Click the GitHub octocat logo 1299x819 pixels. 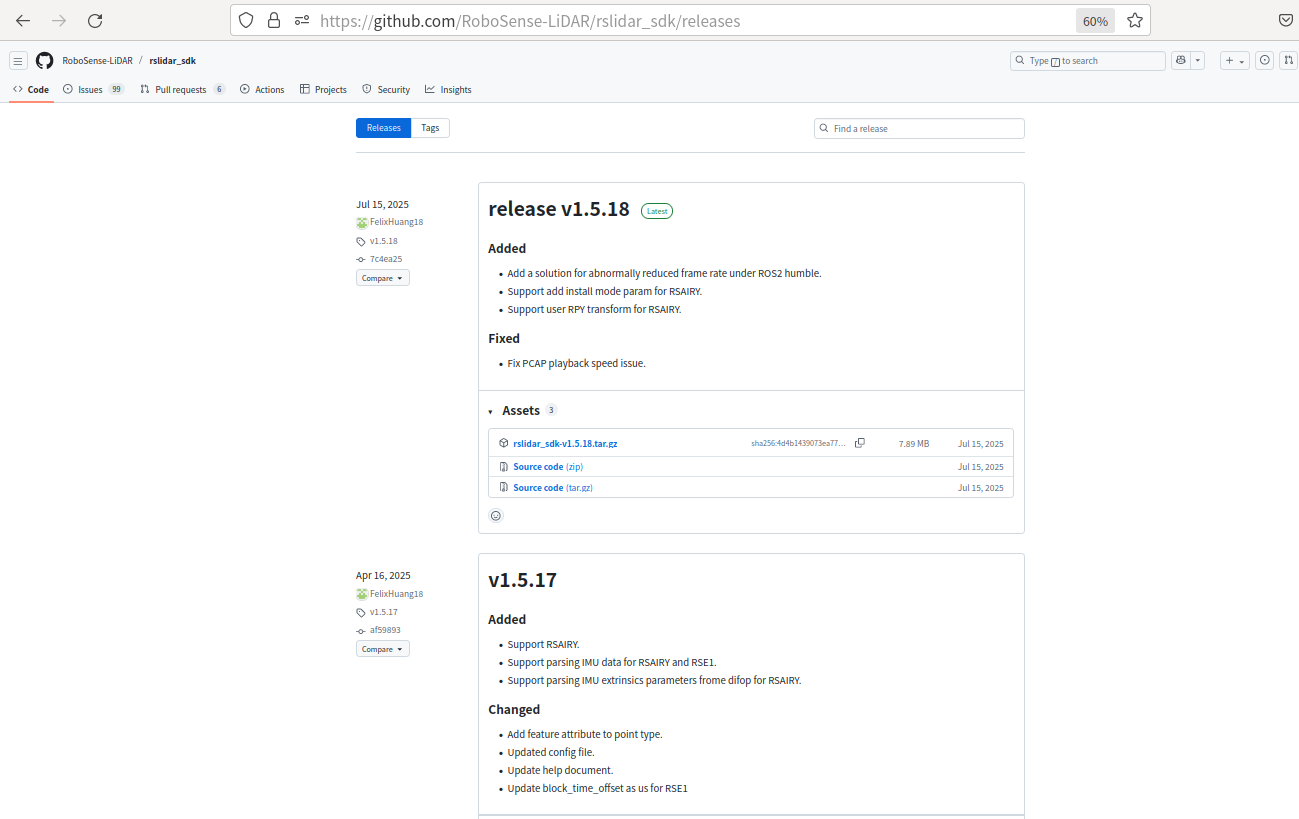(x=44, y=61)
